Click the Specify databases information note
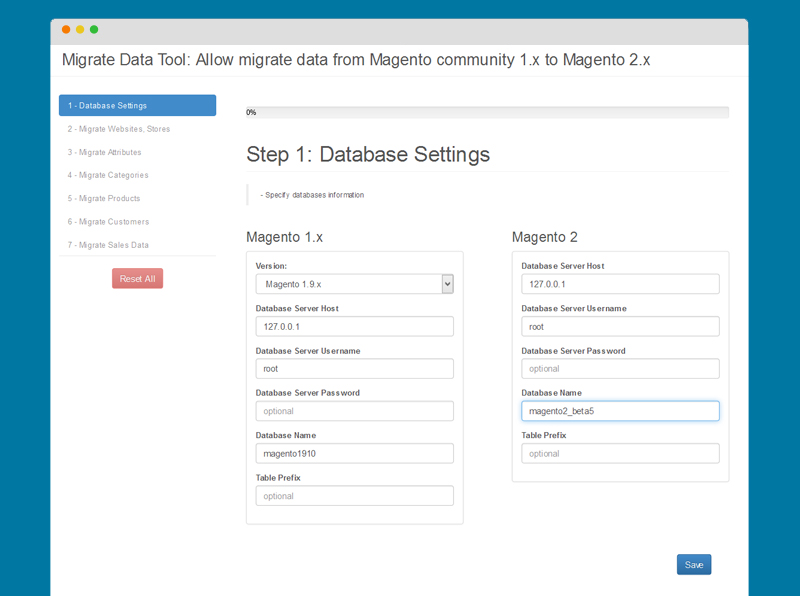 point(312,195)
